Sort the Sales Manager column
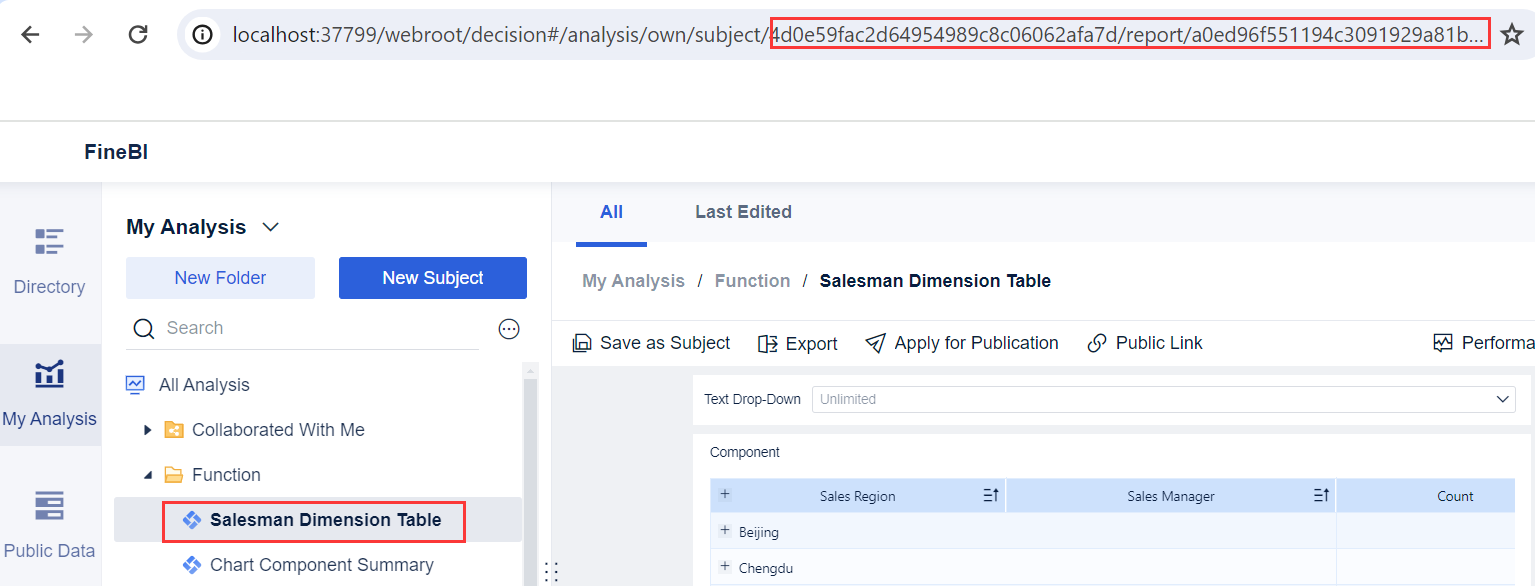This screenshot has height=586, width=1535. click(x=1321, y=496)
